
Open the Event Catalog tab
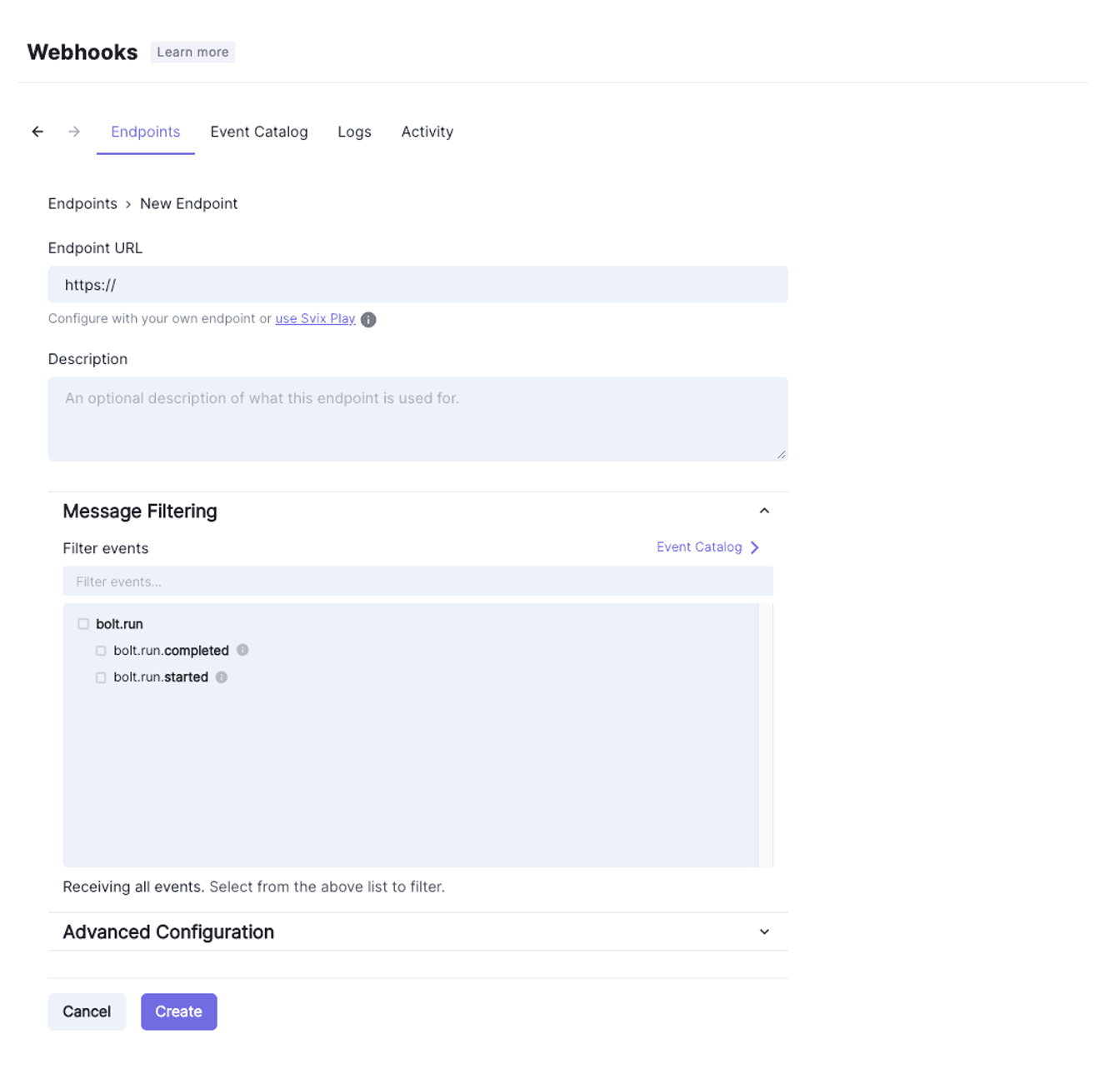(x=259, y=132)
